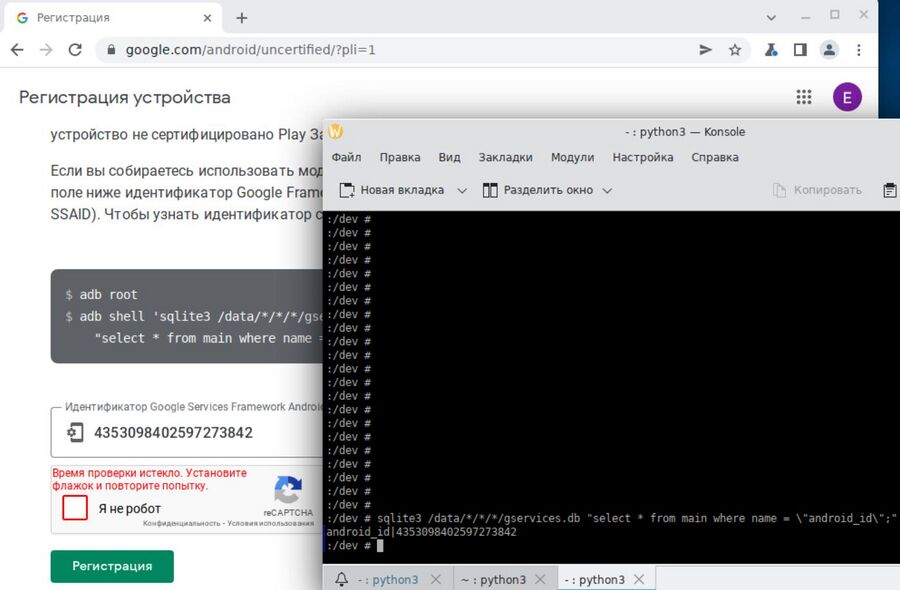Click the terminal cursor prompt line
Screen dimensions: 900x590
(354, 546)
